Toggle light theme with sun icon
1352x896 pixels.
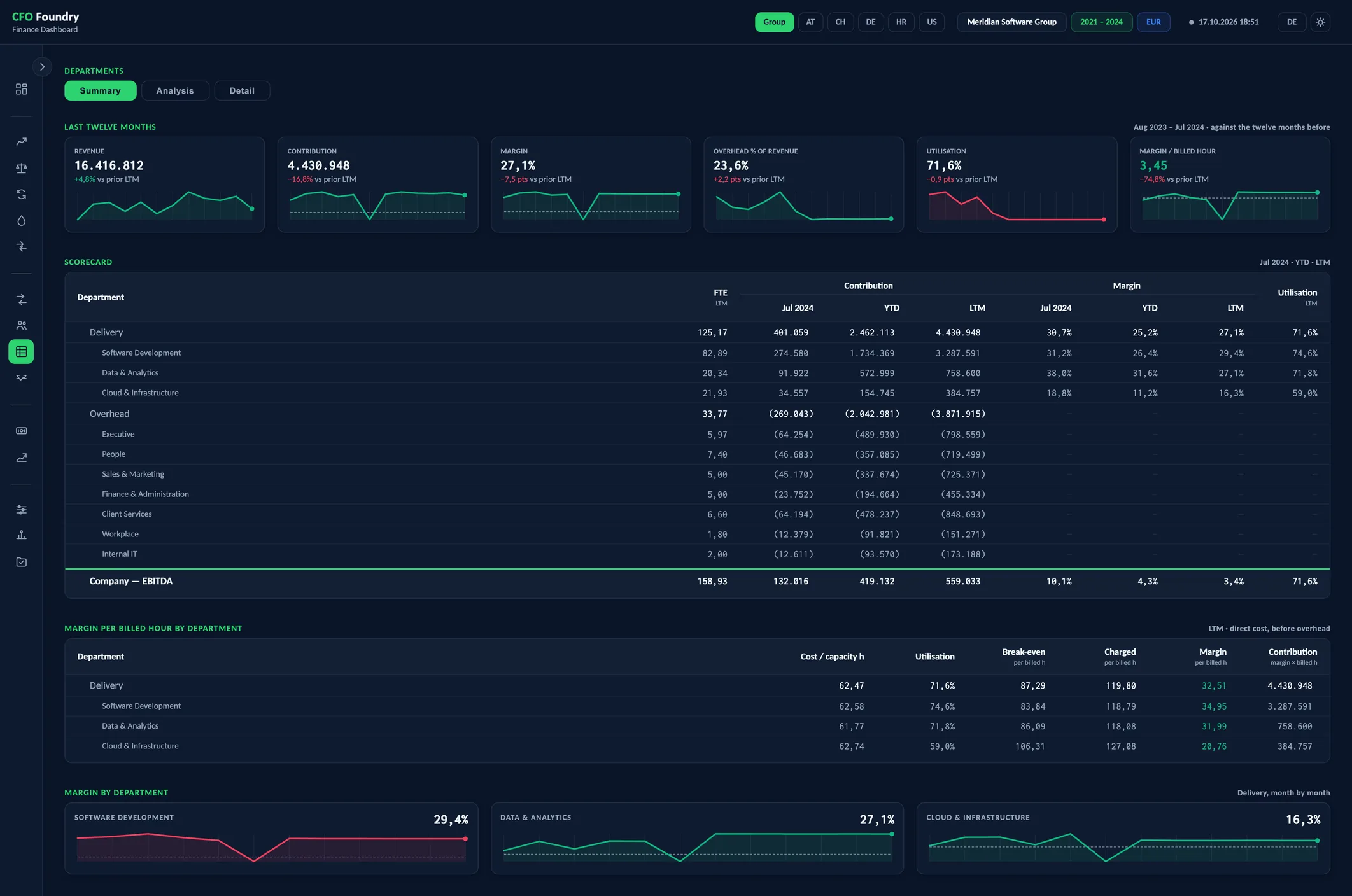pyautogui.click(x=1320, y=22)
